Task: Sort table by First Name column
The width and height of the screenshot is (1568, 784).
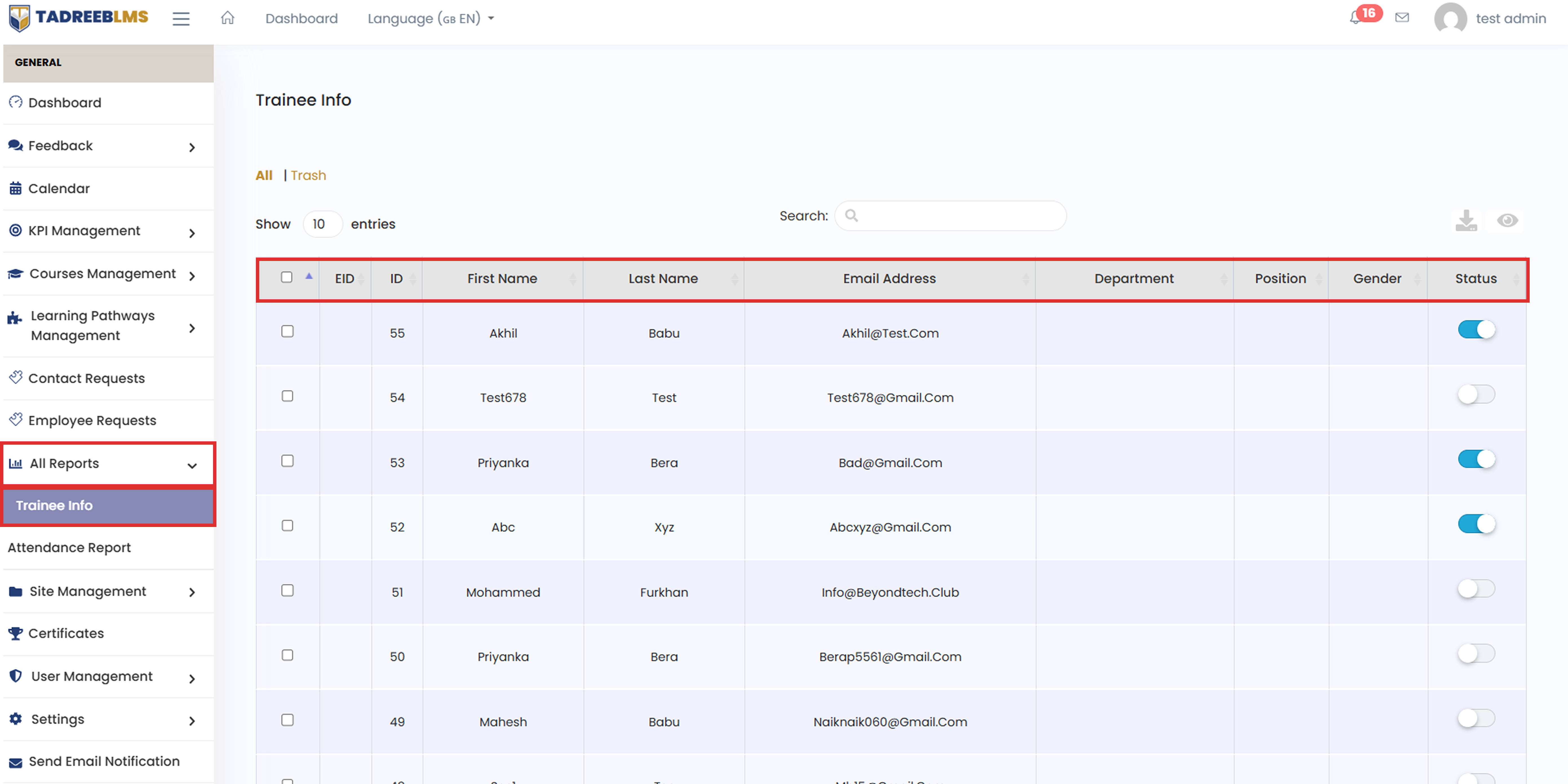Action: click(x=503, y=279)
